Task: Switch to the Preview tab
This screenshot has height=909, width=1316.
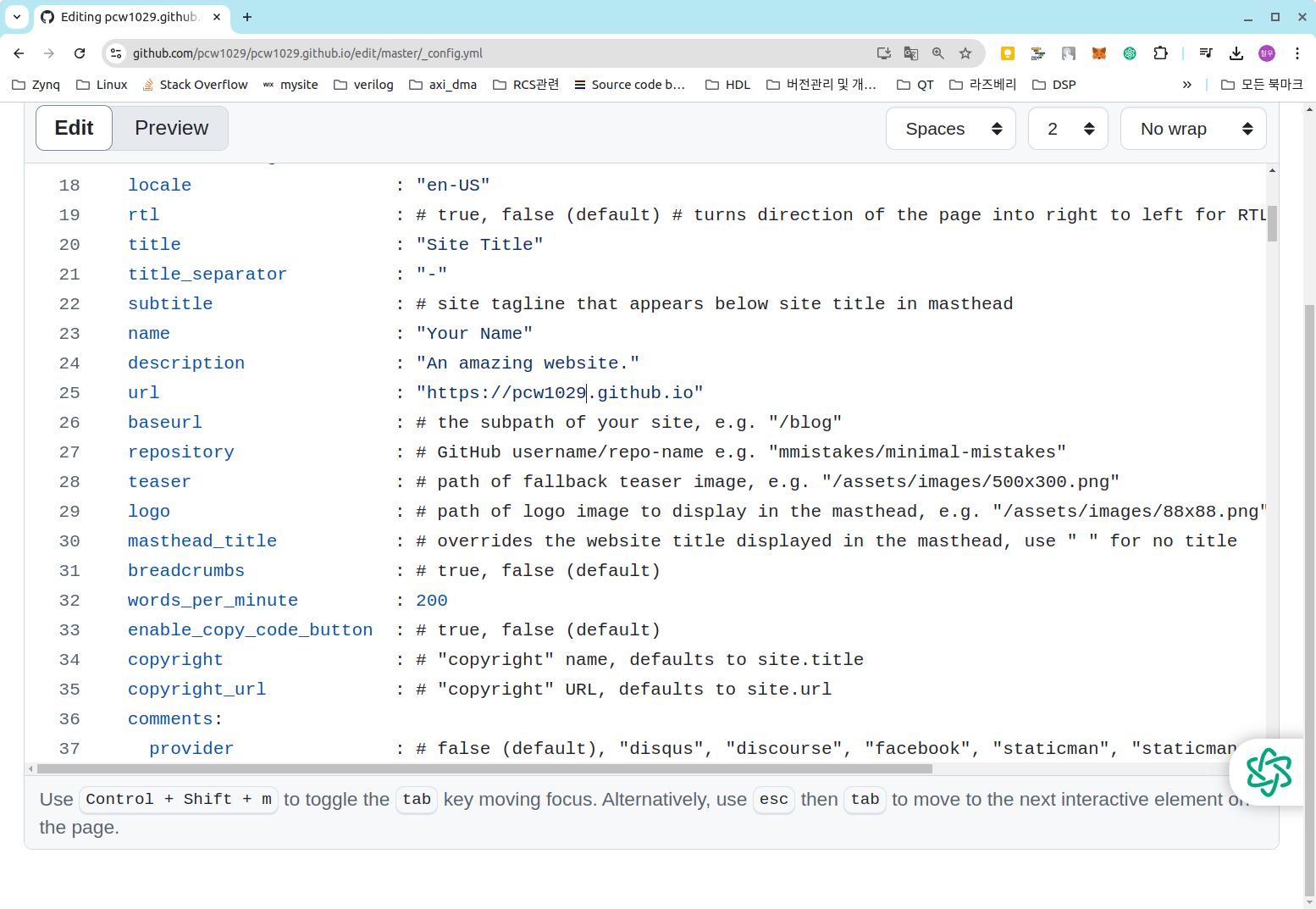Action: click(171, 128)
